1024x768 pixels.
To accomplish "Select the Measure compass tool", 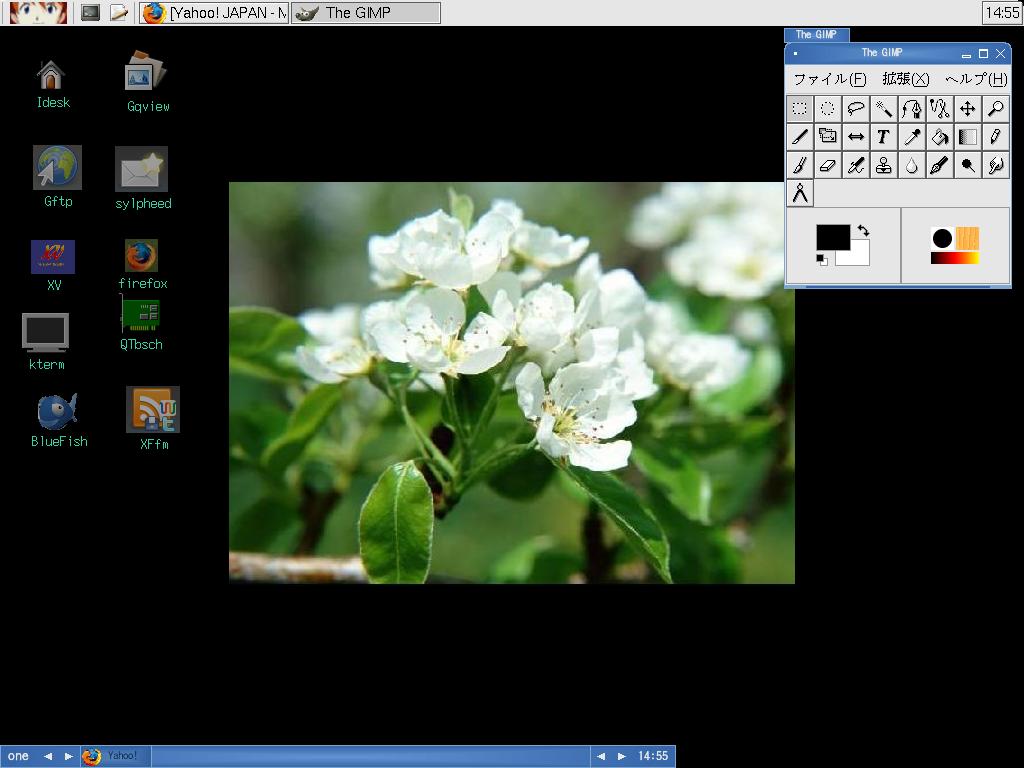I will click(800, 193).
